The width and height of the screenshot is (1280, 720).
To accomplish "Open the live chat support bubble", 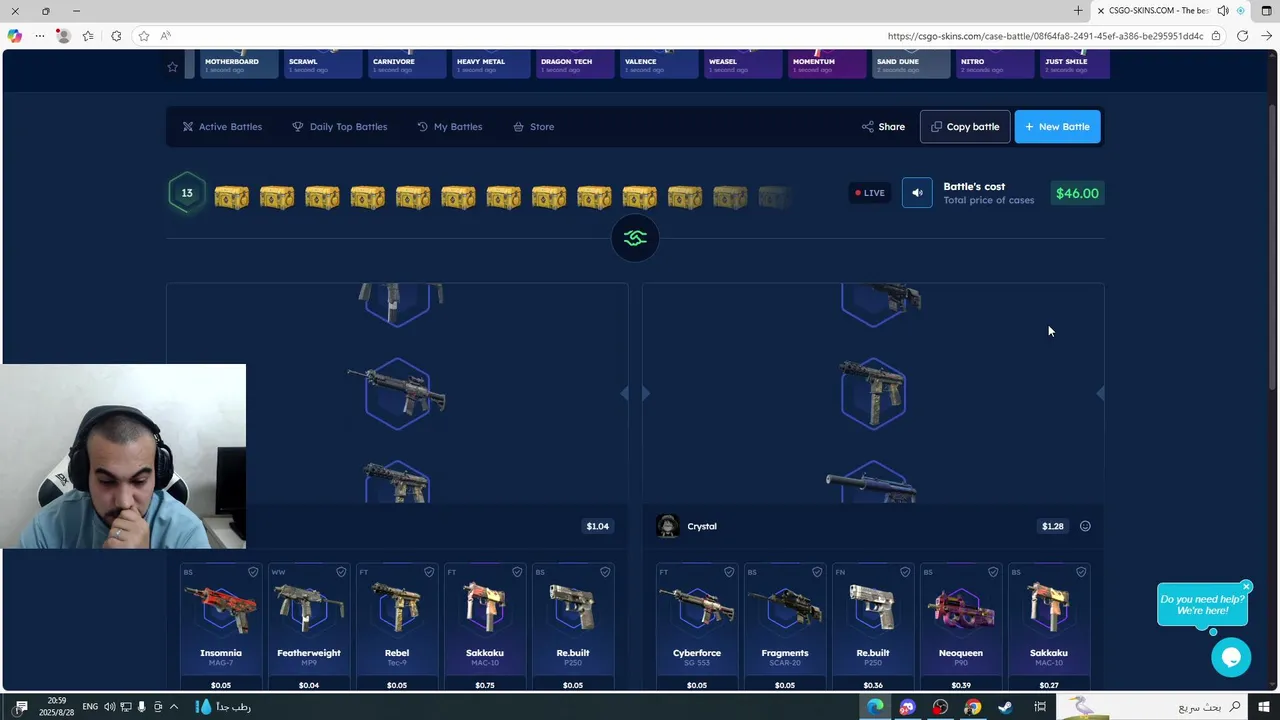I will point(1231,657).
